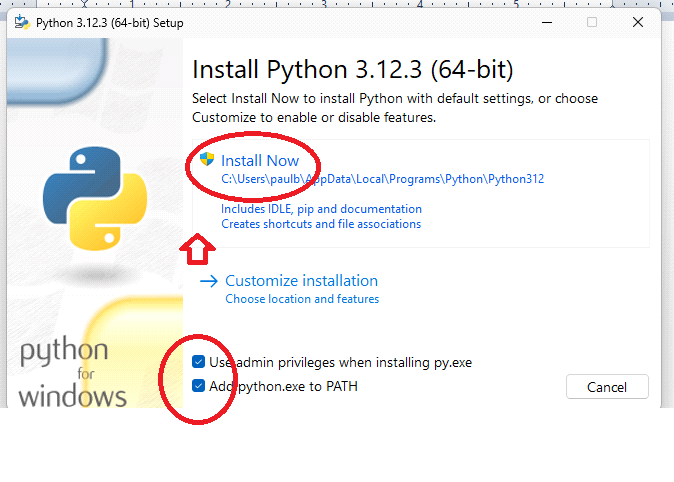Toggle Use admin privileges when installing py.exe
Viewport: 674px width, 482px height.
pyautogui.click(x=200, y=362)
